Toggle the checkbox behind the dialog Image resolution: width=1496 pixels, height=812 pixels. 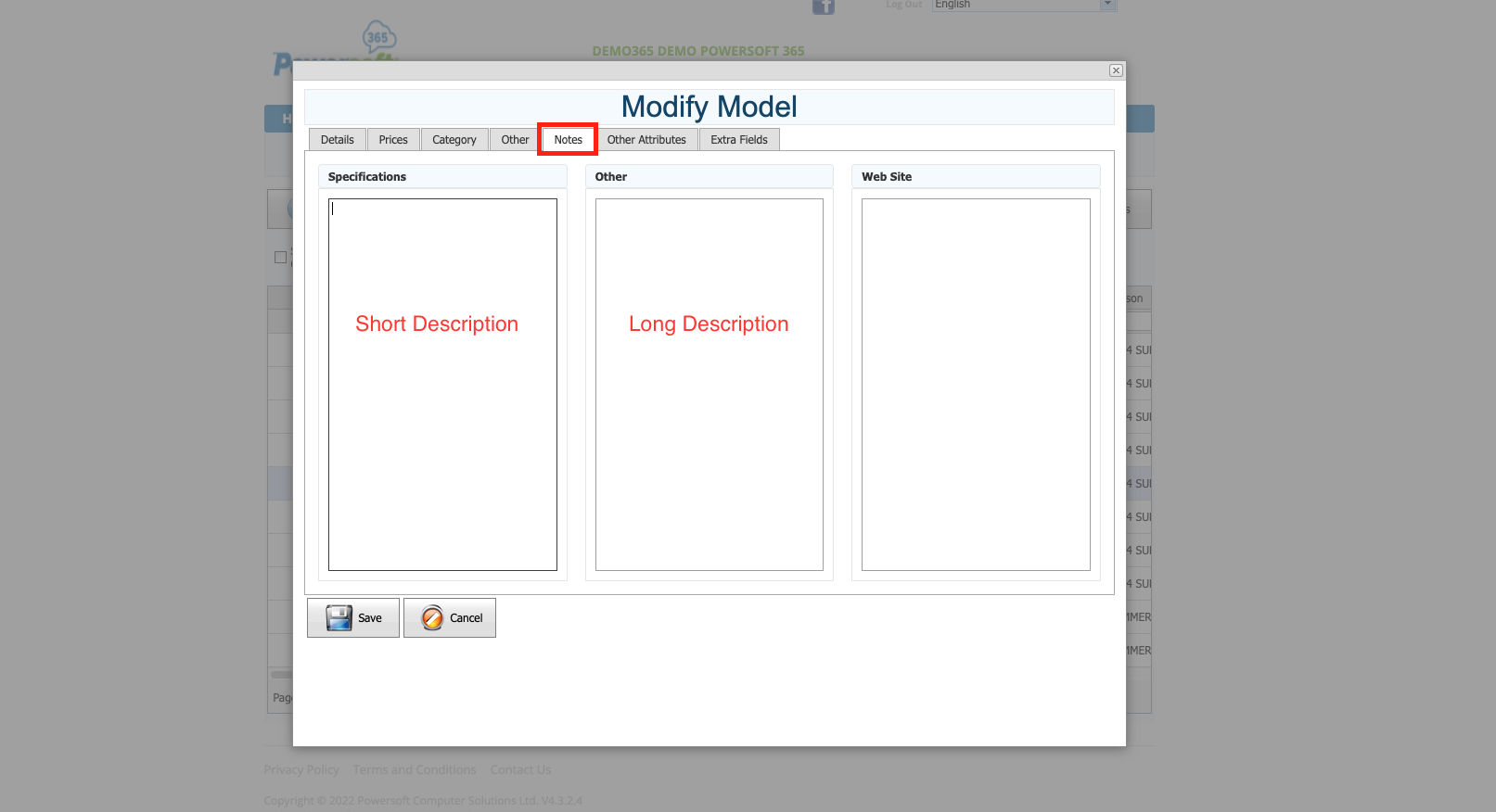tap(280, 258)
